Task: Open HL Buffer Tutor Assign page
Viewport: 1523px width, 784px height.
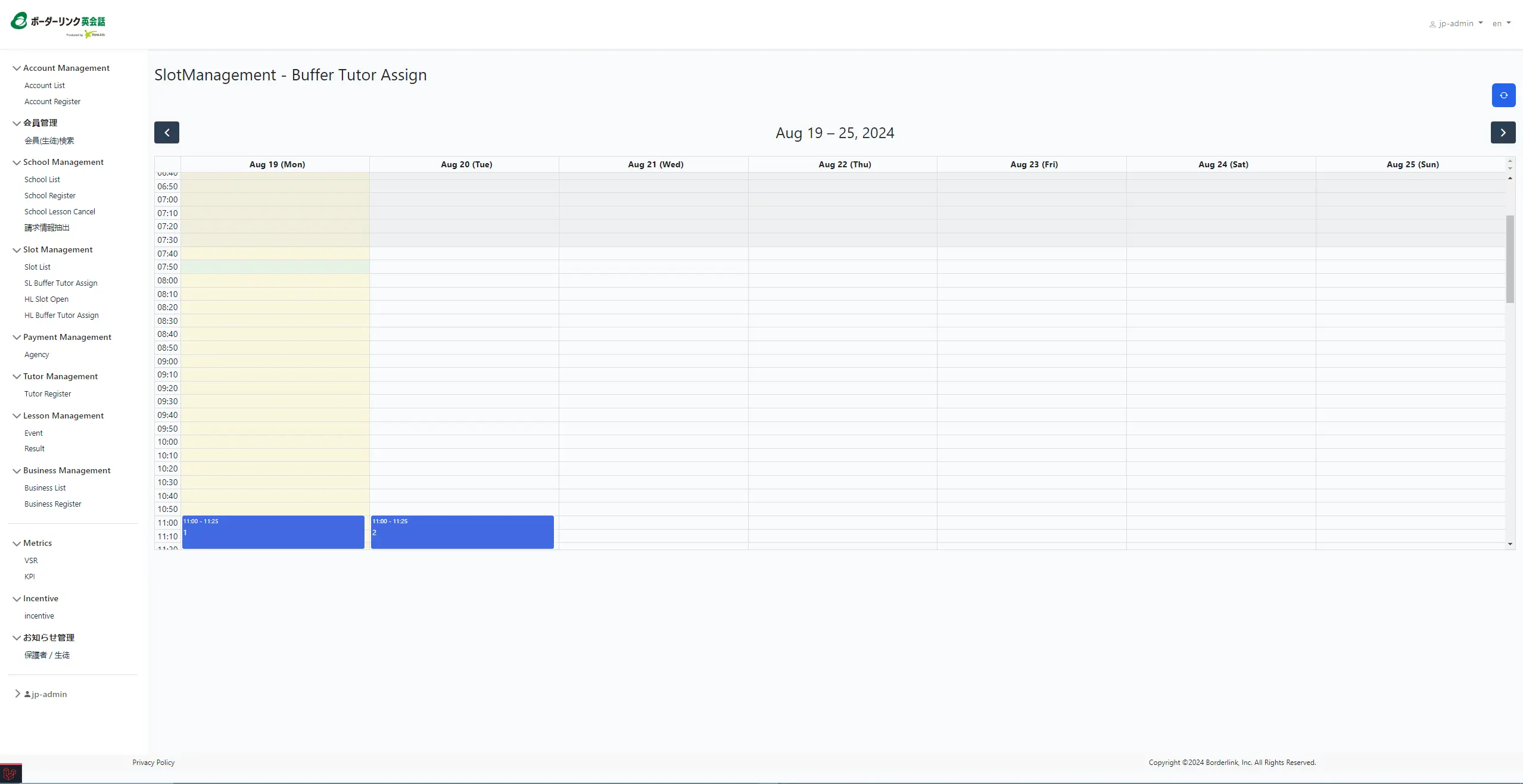Action: 61,316
